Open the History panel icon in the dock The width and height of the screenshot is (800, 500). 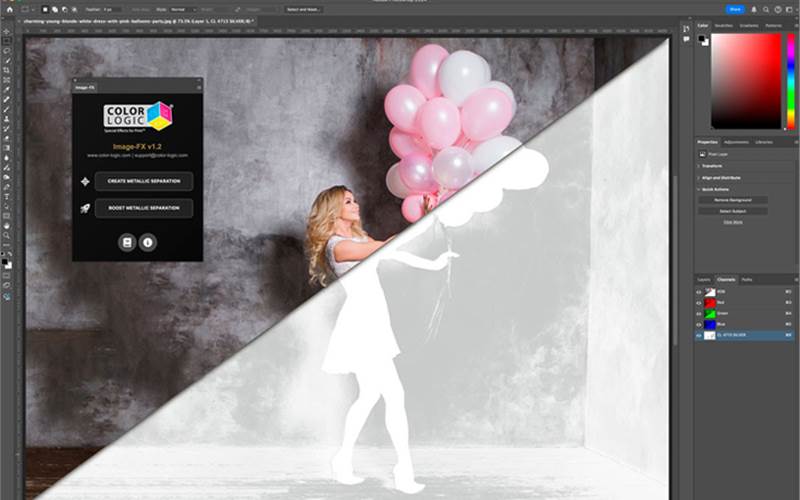[x=686, y=28]
